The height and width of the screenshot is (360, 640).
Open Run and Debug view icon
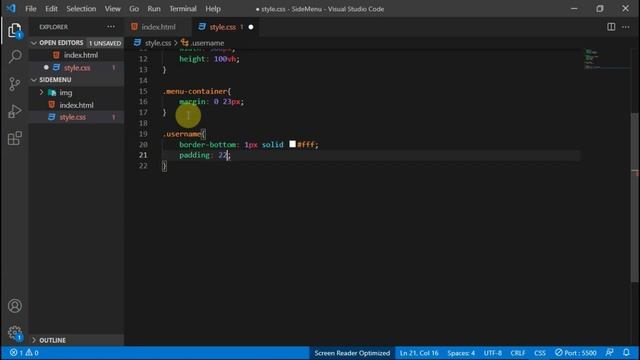(x=15, y=111)
